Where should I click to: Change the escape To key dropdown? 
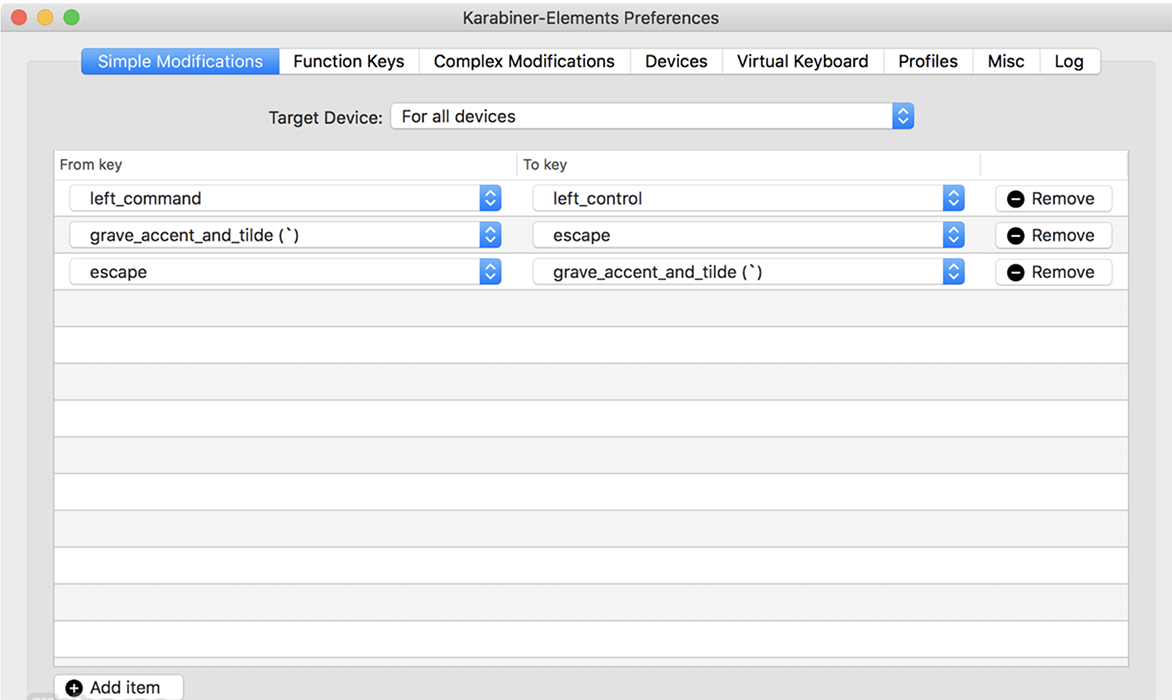pyautogui.click(x=748, y=235)
